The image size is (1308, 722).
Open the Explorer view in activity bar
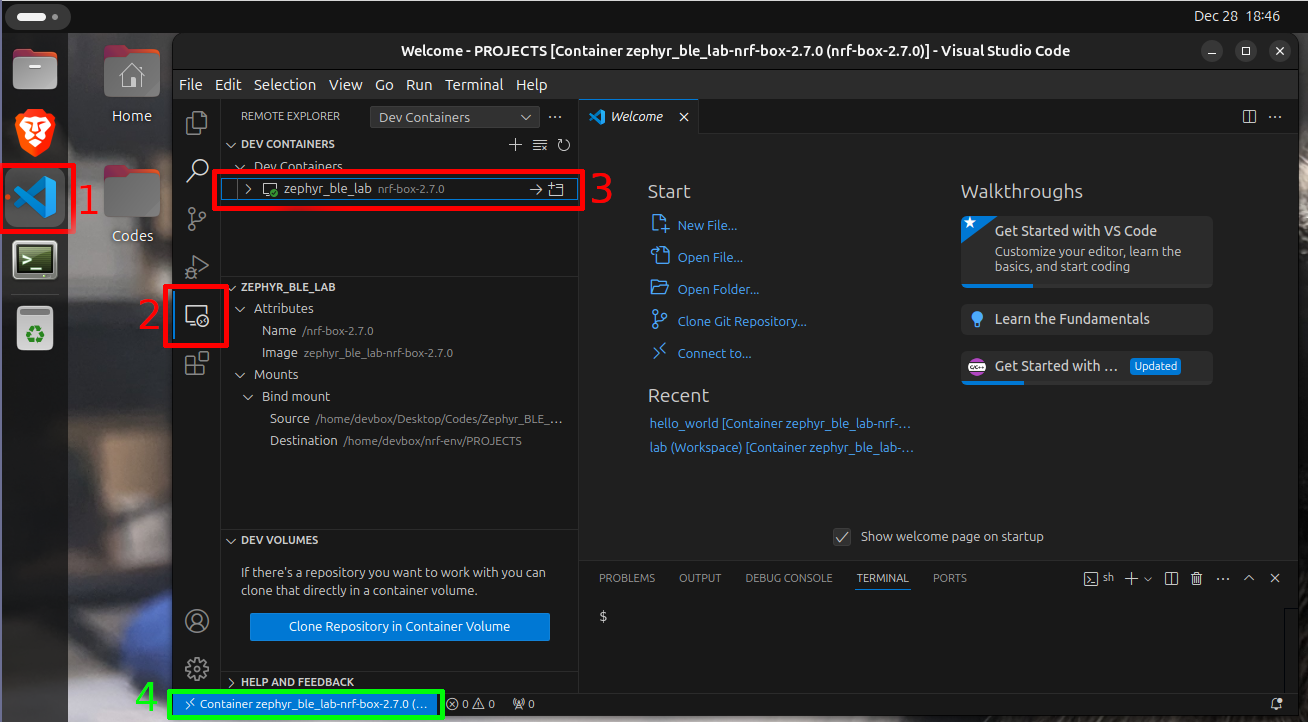[197, 123]
